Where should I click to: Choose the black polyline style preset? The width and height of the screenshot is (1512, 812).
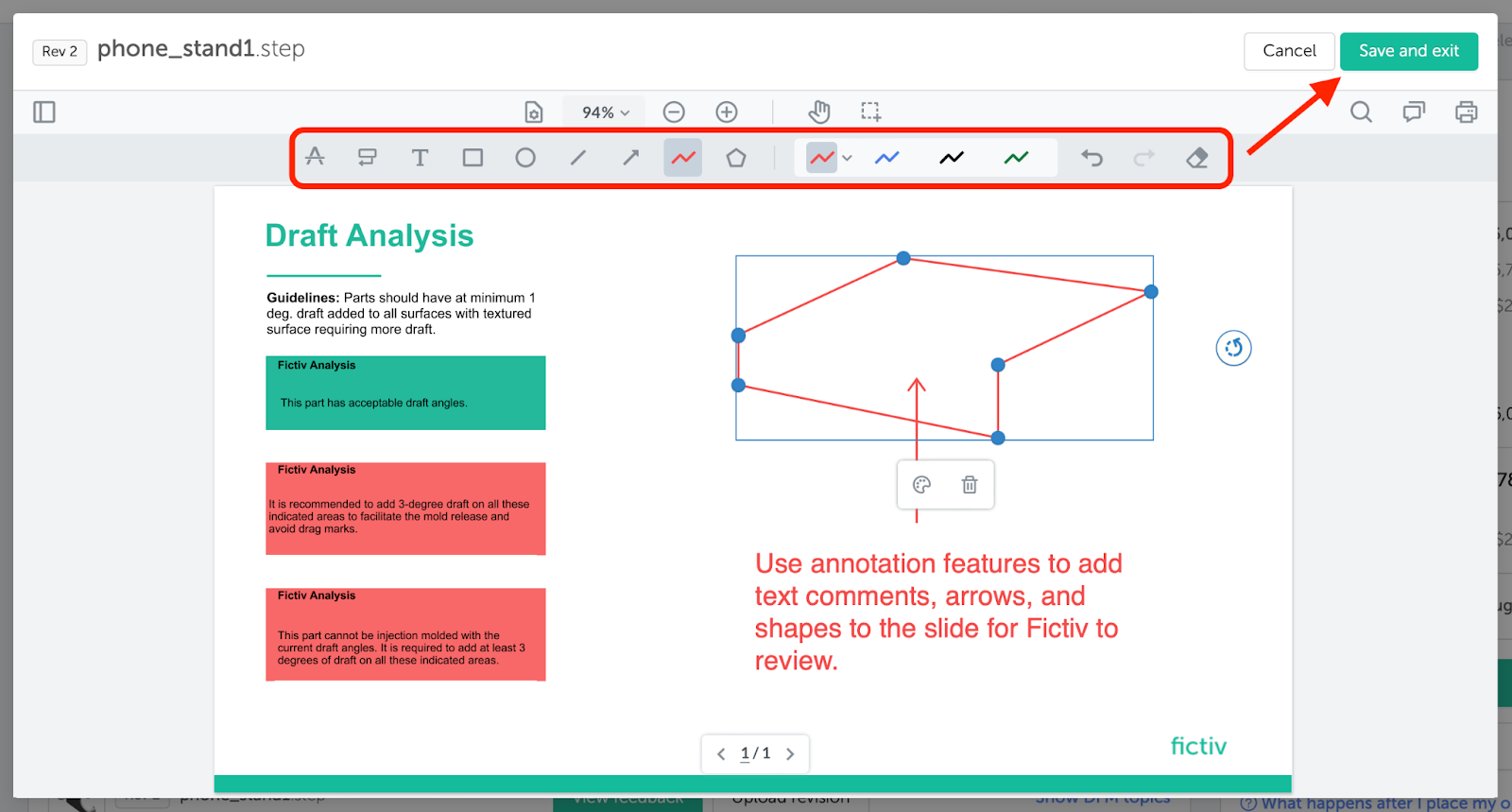click(952, 158)
